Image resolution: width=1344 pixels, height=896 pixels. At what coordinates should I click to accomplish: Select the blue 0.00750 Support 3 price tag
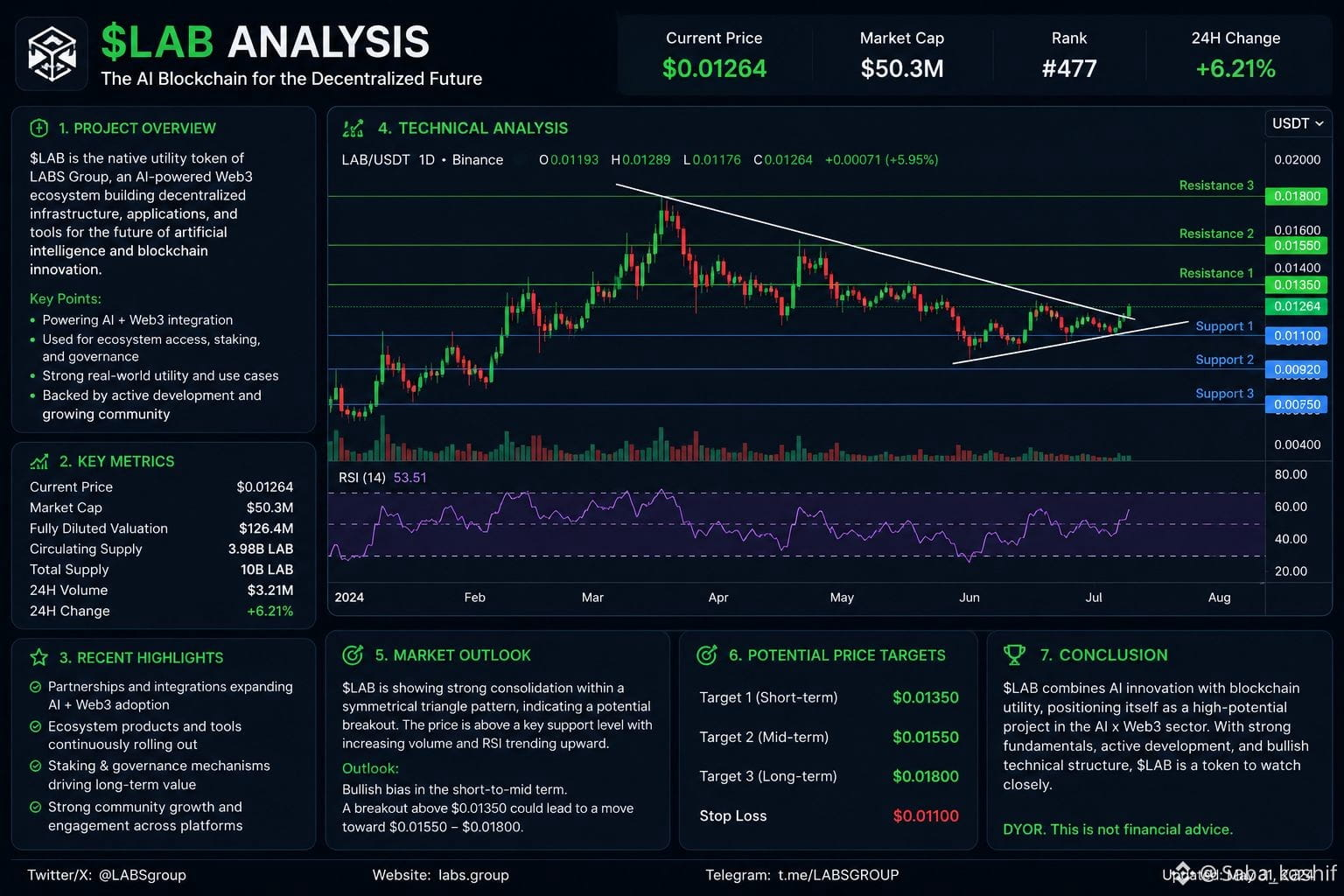(x=1297, y=404)
